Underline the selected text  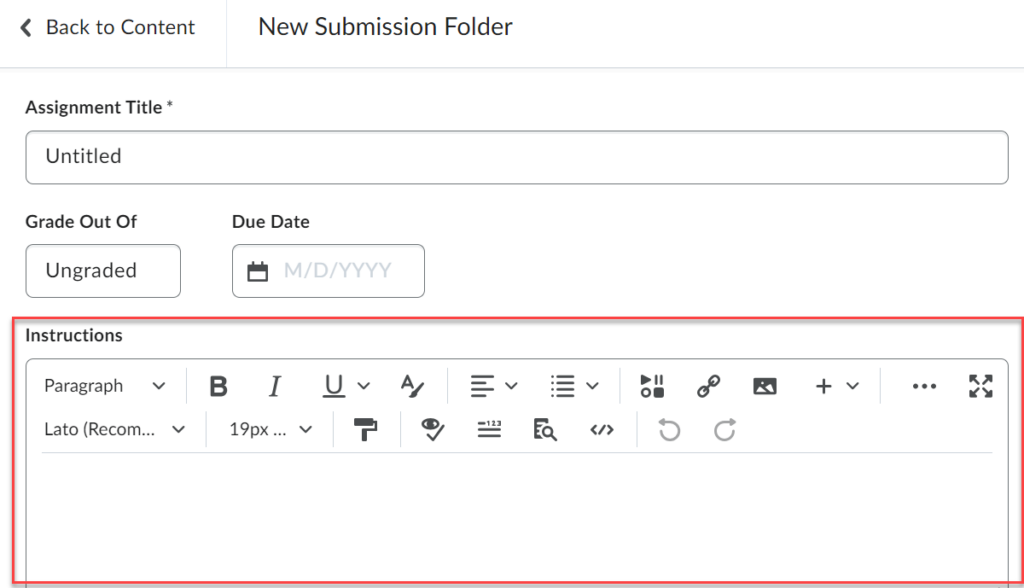[333, 385]
